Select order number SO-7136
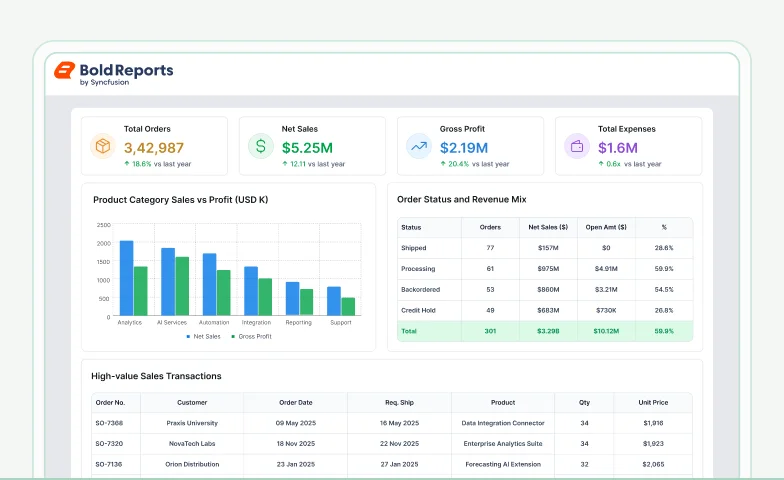784x480 pixels. point(109,464)
